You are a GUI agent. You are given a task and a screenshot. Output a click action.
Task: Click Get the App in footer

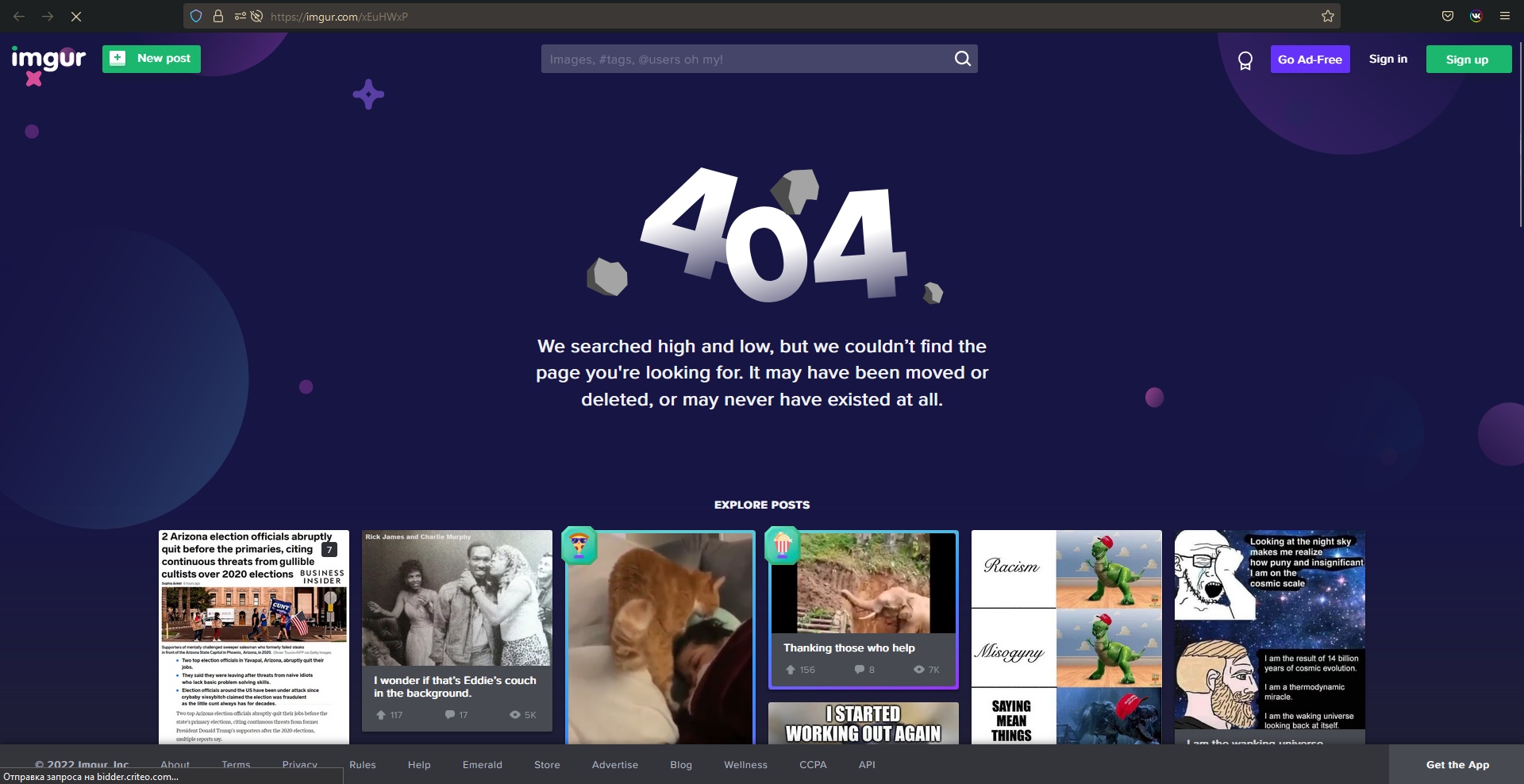click(1457, 765)
